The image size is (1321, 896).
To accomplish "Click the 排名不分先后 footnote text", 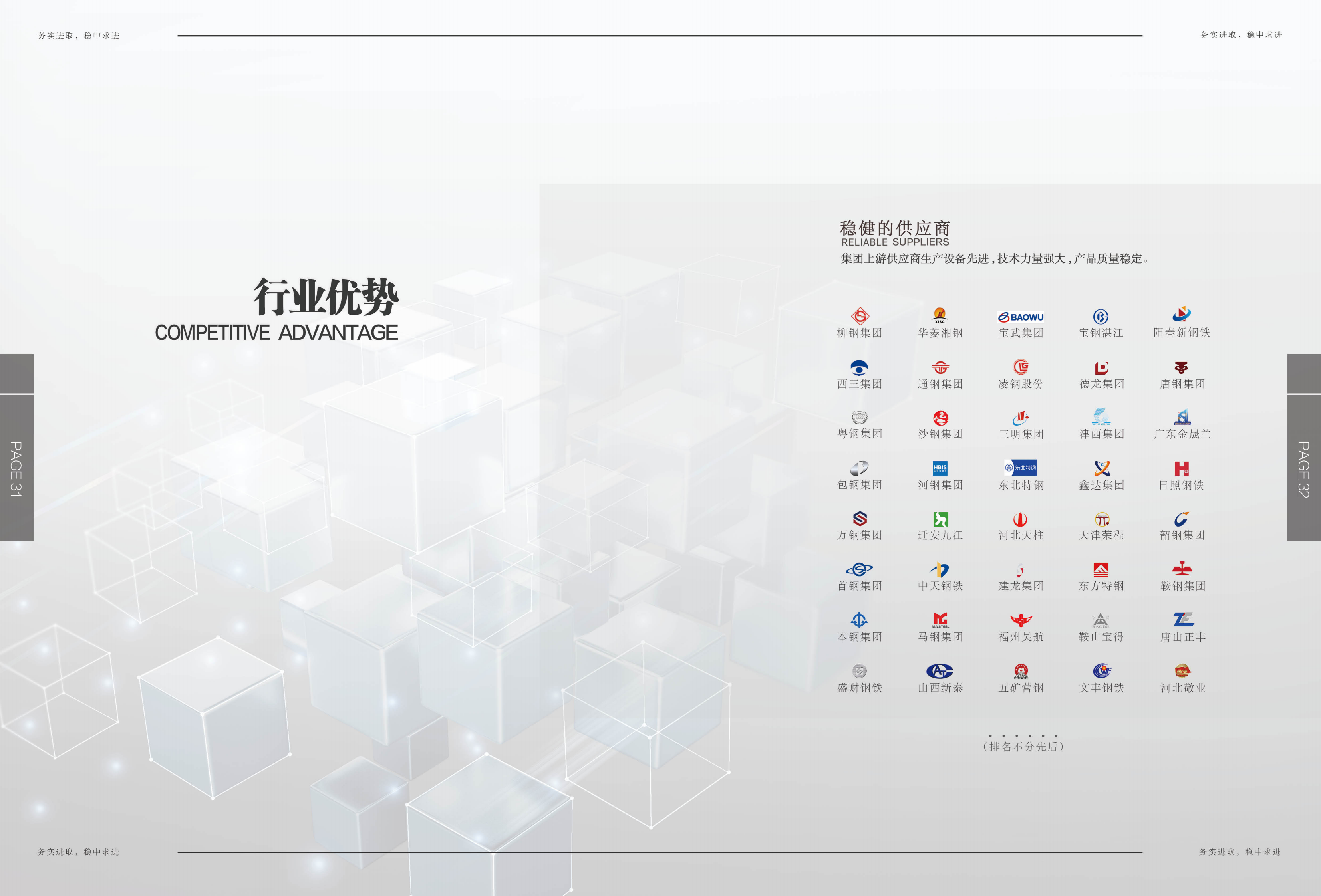I will click(x=1023, y=747).
